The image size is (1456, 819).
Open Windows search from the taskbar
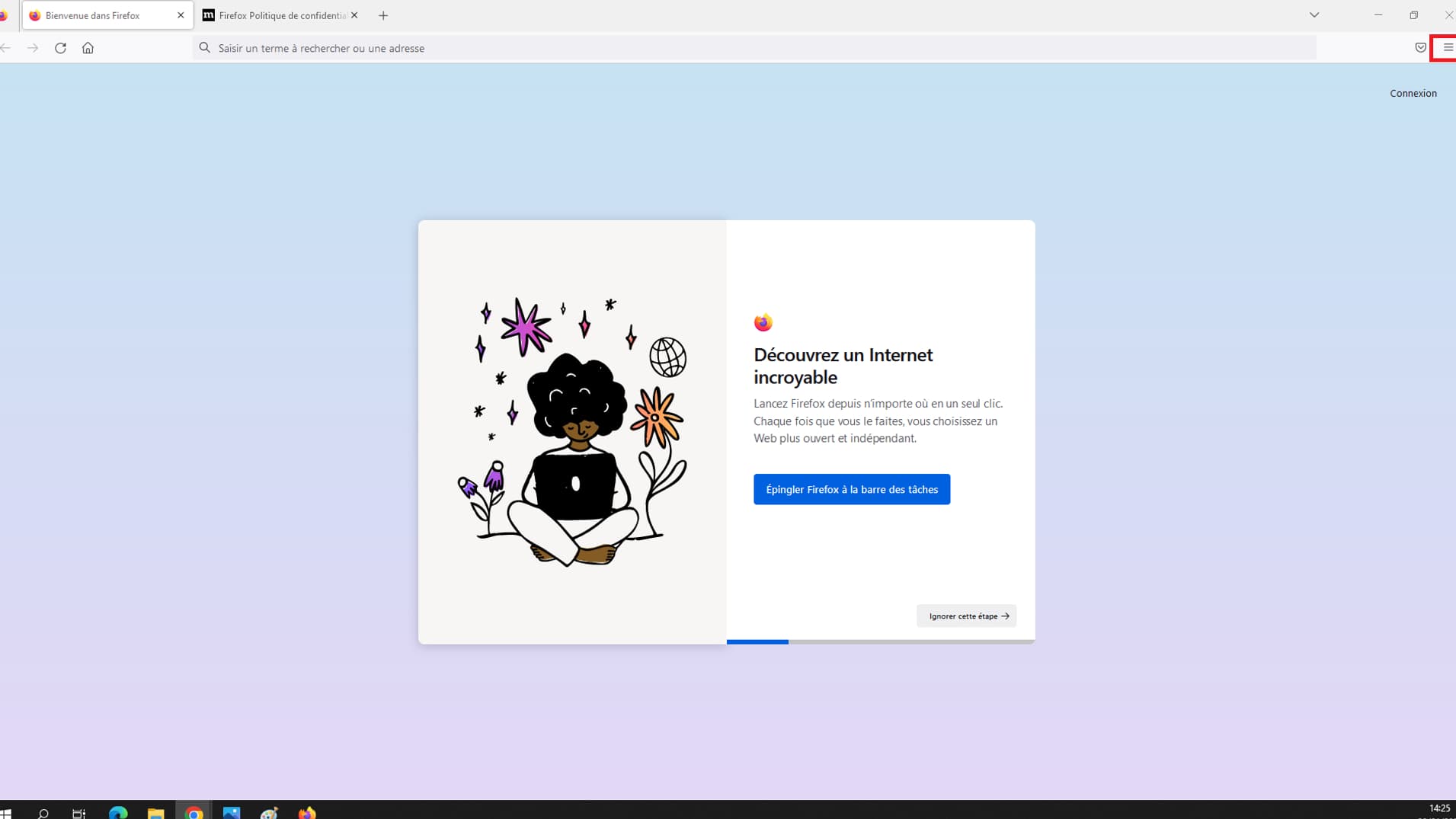tap(43, 813)
